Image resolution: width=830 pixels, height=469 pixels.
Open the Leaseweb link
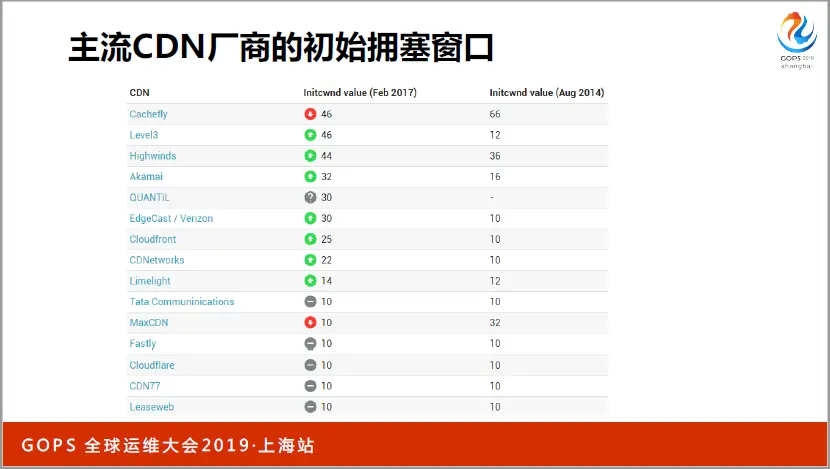[151, 407]
